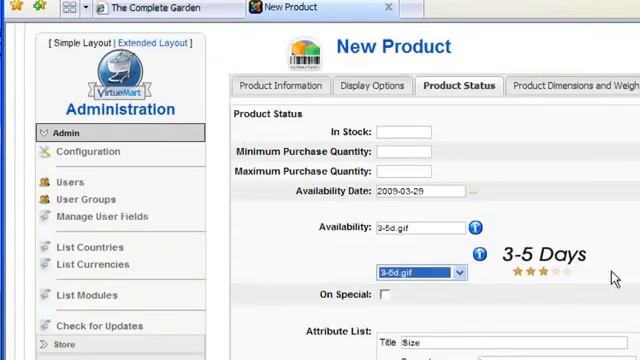Screen dimensions: 640x360
Task: Click the Availability text field
Action: point(420,228)
